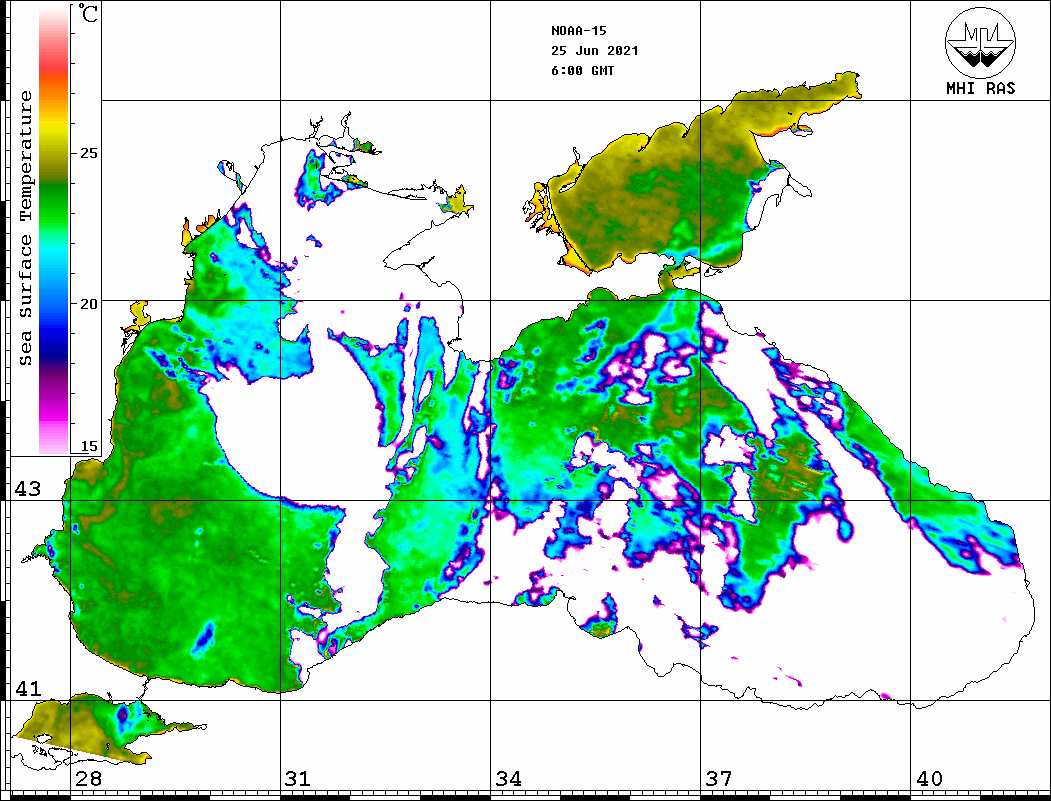Click the latitude label 43

point(28,489)
